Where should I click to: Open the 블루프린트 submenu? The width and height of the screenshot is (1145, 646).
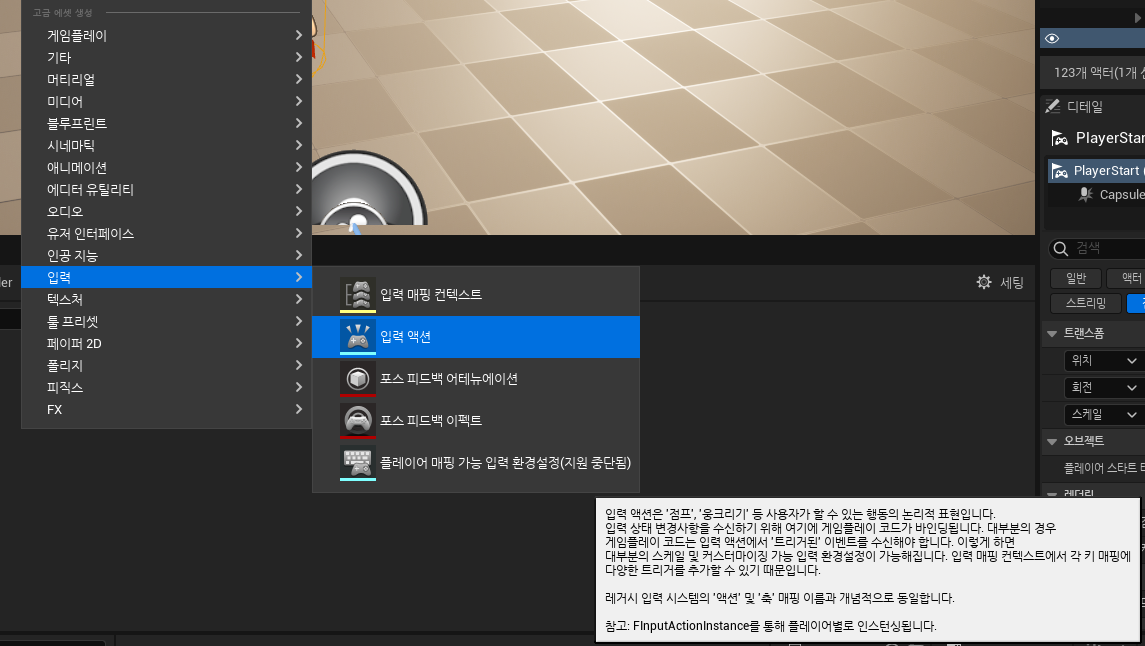166,123
